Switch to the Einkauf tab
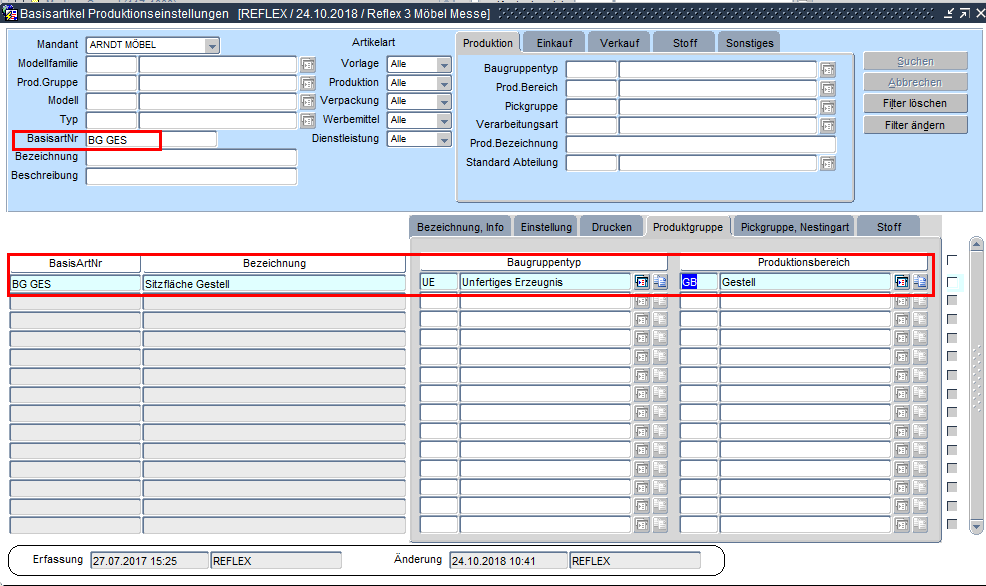This screenshot has height=586, width=986. point(553,43)
